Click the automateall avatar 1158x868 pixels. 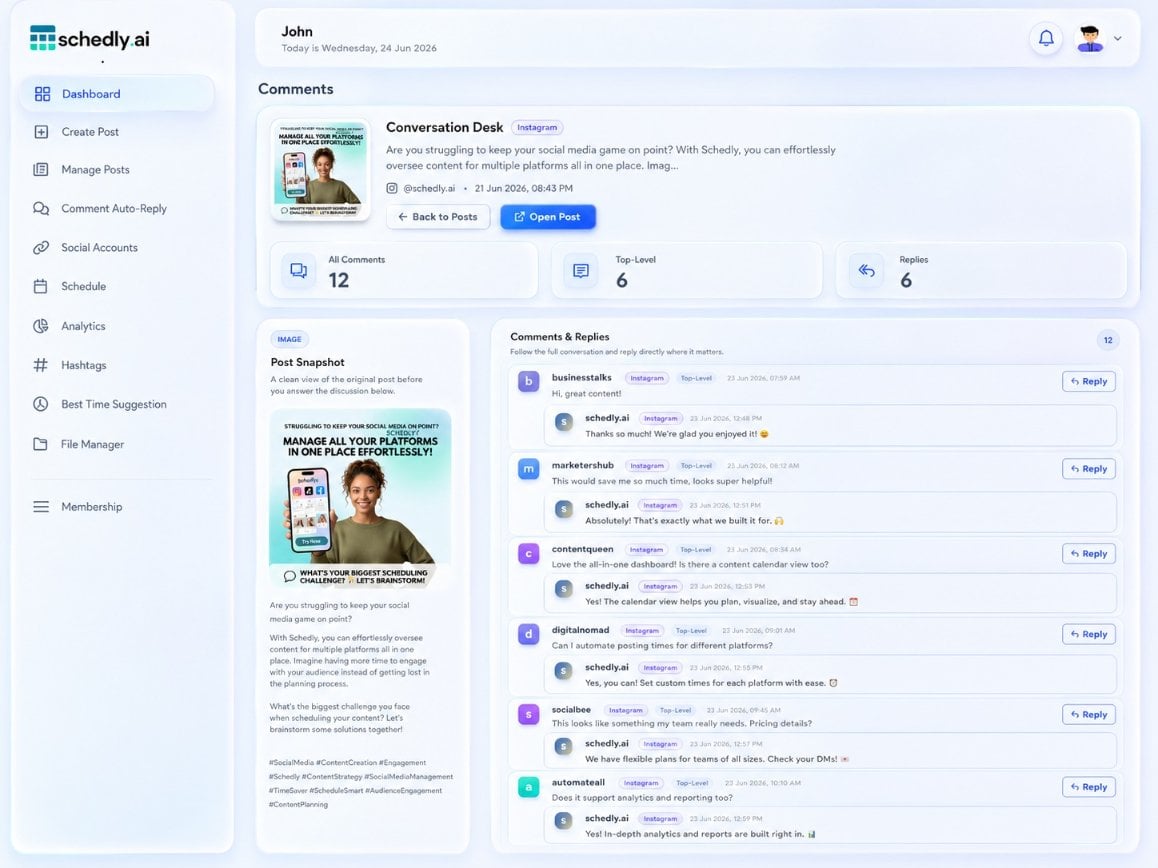point(528,787)
